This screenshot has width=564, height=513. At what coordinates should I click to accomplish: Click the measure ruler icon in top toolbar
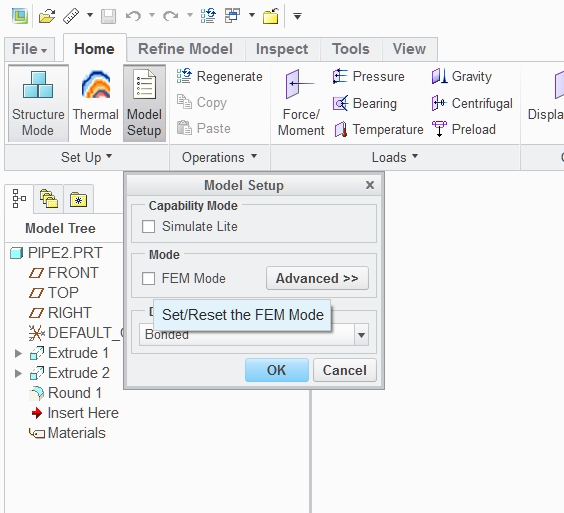point(71,16)
